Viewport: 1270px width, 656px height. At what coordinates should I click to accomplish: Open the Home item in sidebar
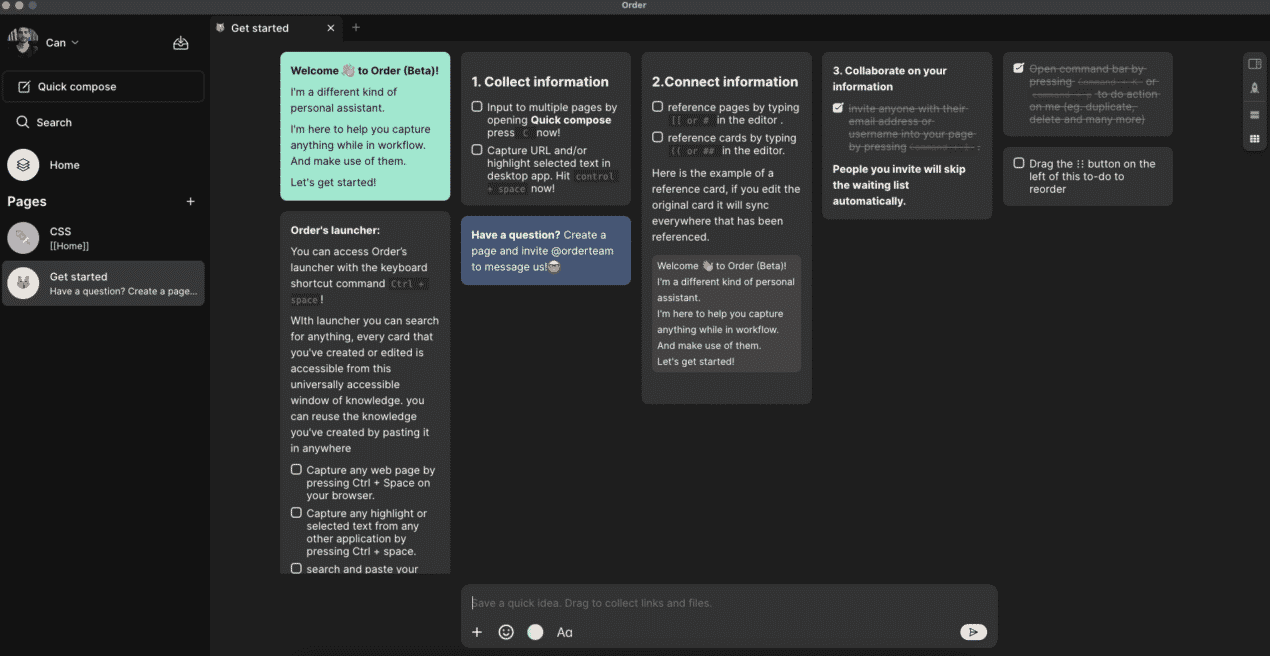click(x=104, y=165)
